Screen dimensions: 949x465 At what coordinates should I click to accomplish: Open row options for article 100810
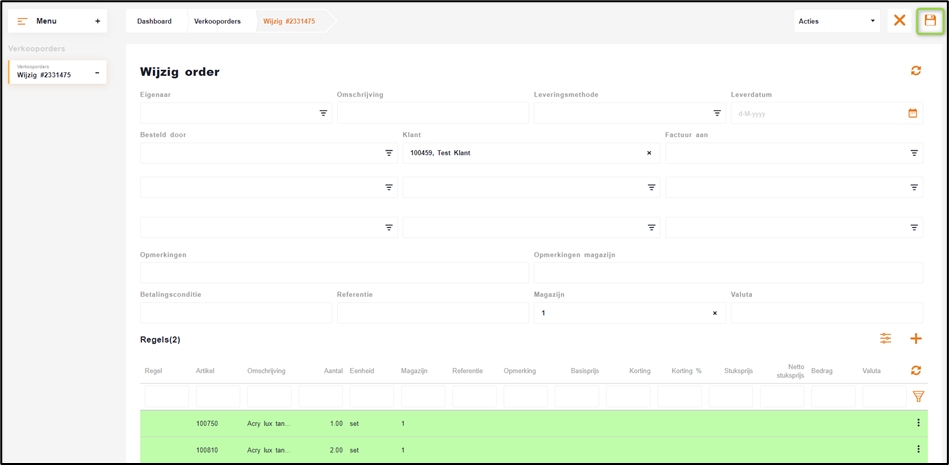click(918, 450)
